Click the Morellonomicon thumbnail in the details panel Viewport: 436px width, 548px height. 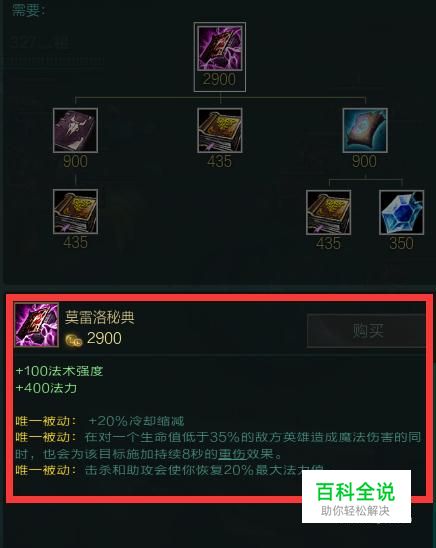(x=37, y=325)
